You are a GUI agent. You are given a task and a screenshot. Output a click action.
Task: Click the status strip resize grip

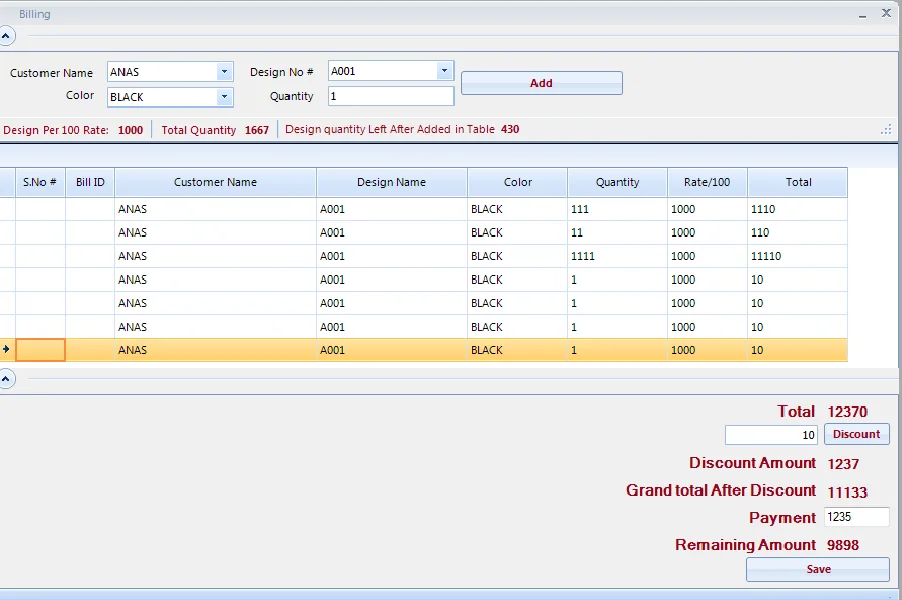pos(886,130)
